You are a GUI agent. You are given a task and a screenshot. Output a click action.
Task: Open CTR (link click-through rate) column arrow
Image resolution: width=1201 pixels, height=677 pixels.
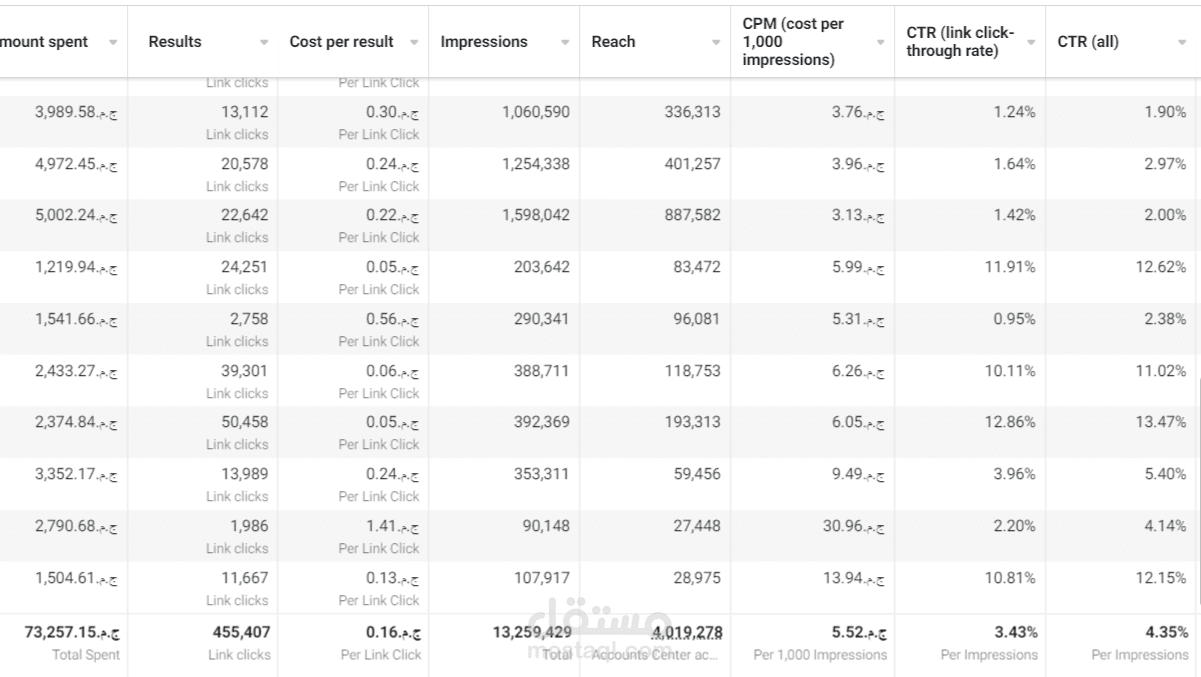tap(1031, 42)
